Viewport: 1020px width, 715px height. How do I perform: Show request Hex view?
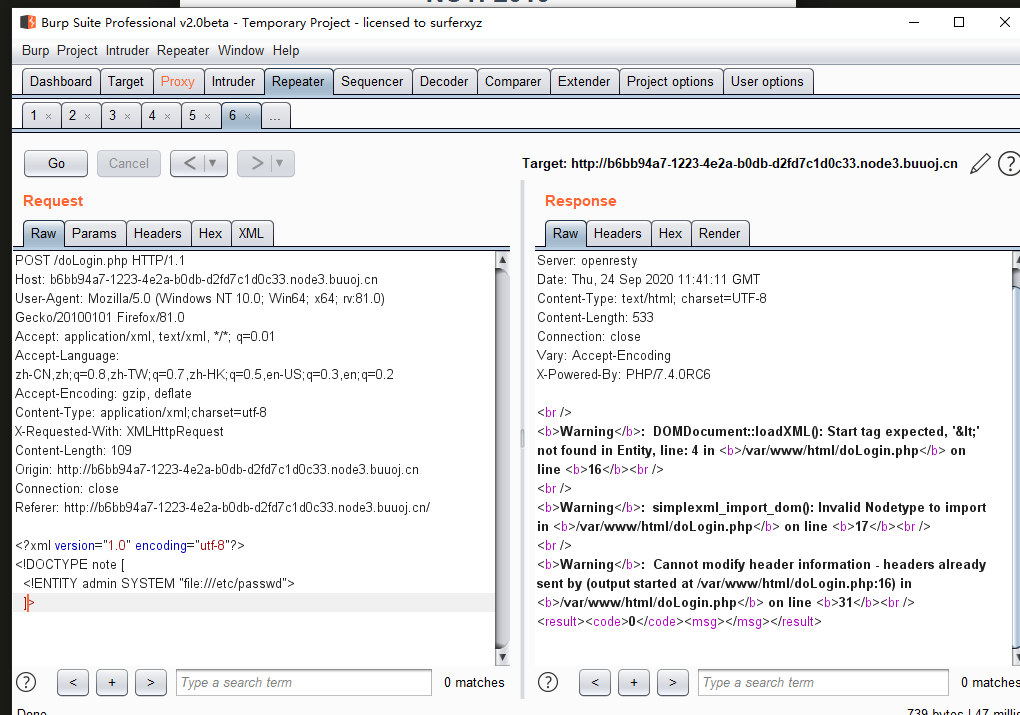210,234
